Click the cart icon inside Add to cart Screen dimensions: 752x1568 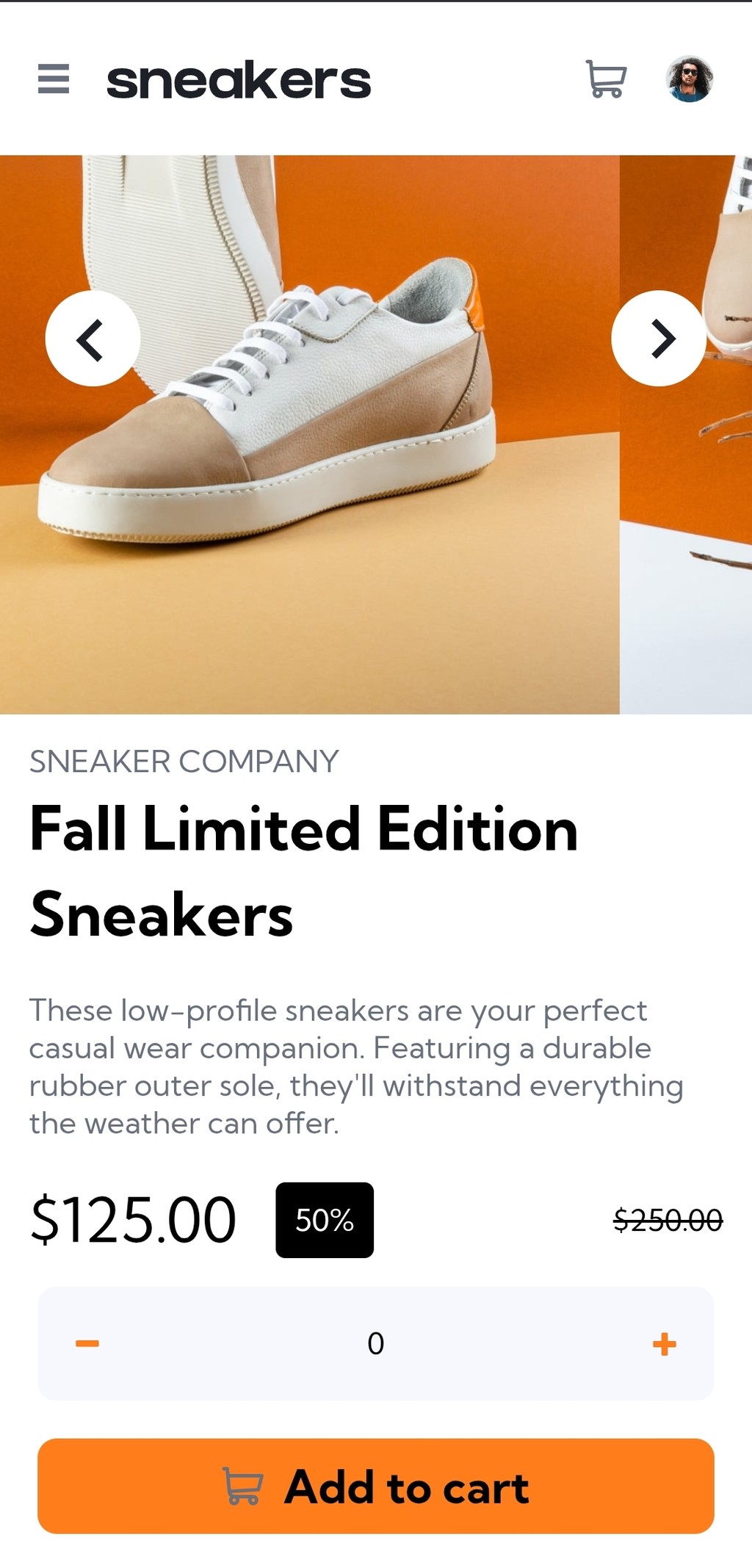(242, 1486)
